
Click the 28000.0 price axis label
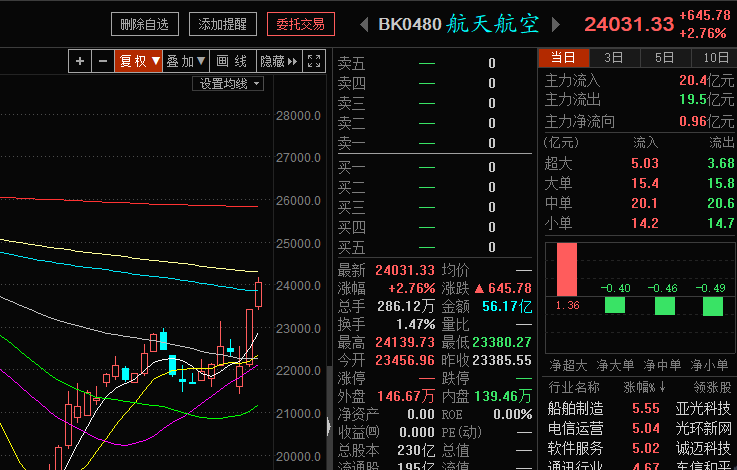298,116
